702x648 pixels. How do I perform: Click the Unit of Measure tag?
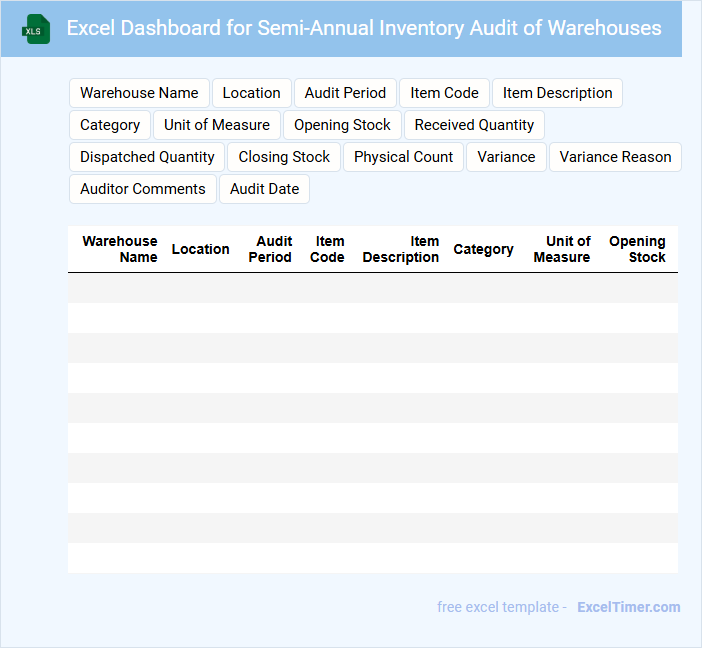(217, 125)
